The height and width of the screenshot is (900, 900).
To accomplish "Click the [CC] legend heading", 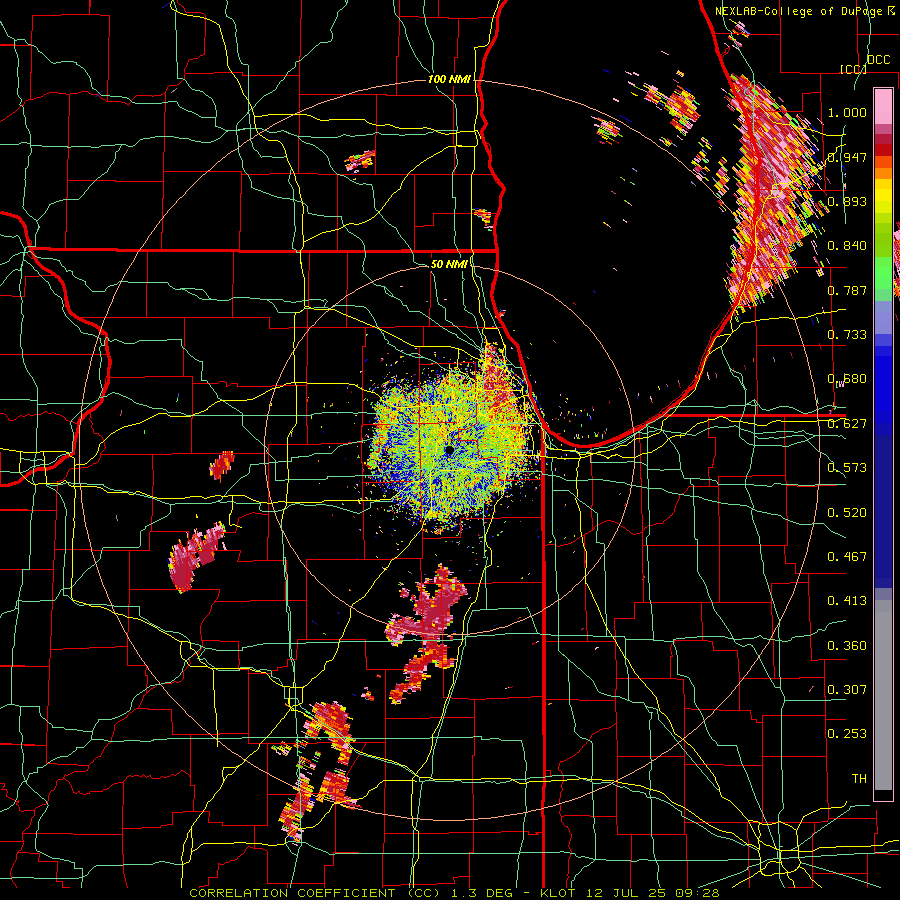I will (853, 69).
